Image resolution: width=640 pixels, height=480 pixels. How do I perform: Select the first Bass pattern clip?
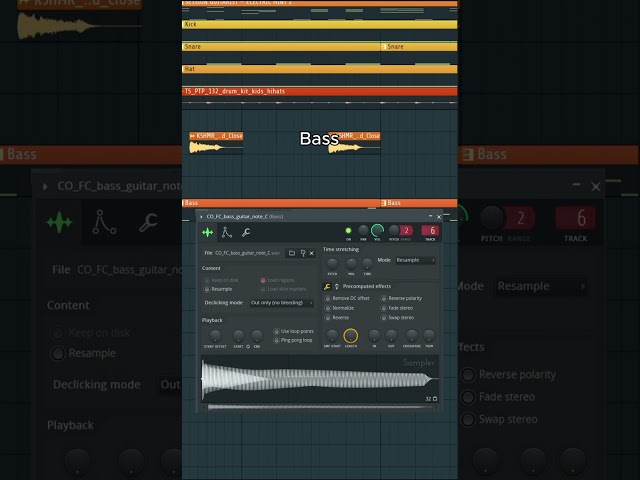(281, 203)
